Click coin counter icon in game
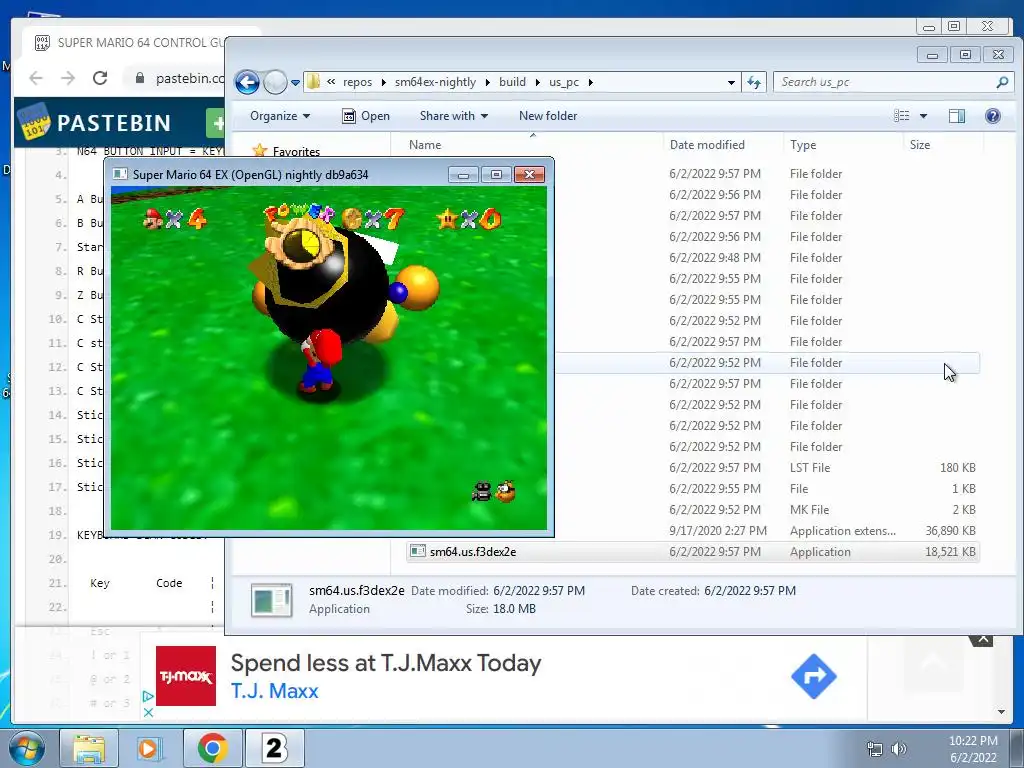Image resolution: width=1024 pixels, height=768 pixels. pos(352,218)
